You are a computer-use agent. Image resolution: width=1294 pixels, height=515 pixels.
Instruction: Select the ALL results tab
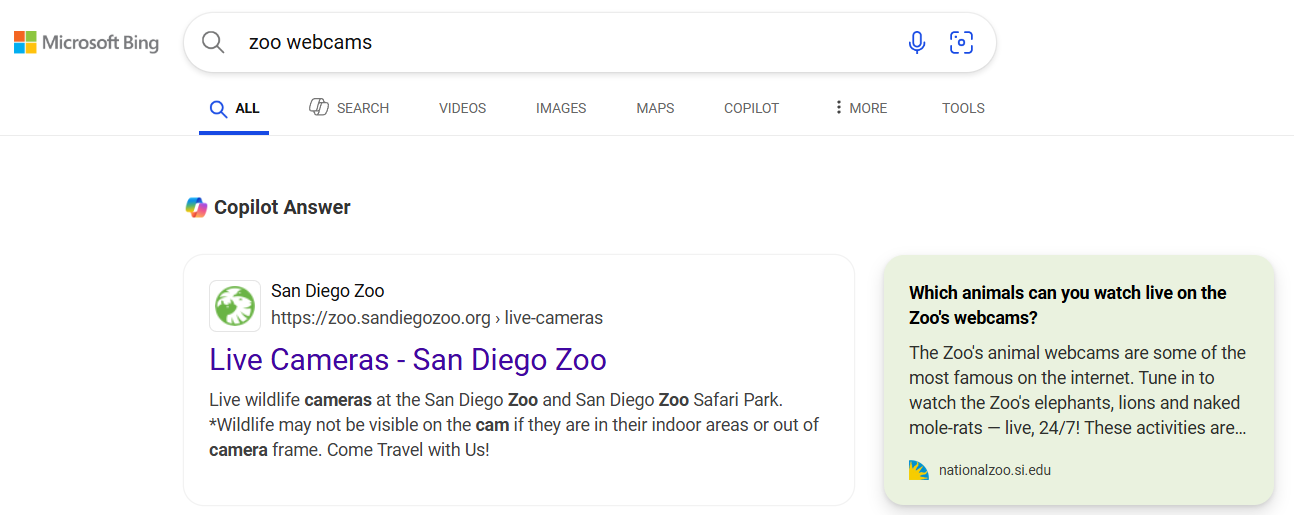pyautogui.click(x=234, y=108)
